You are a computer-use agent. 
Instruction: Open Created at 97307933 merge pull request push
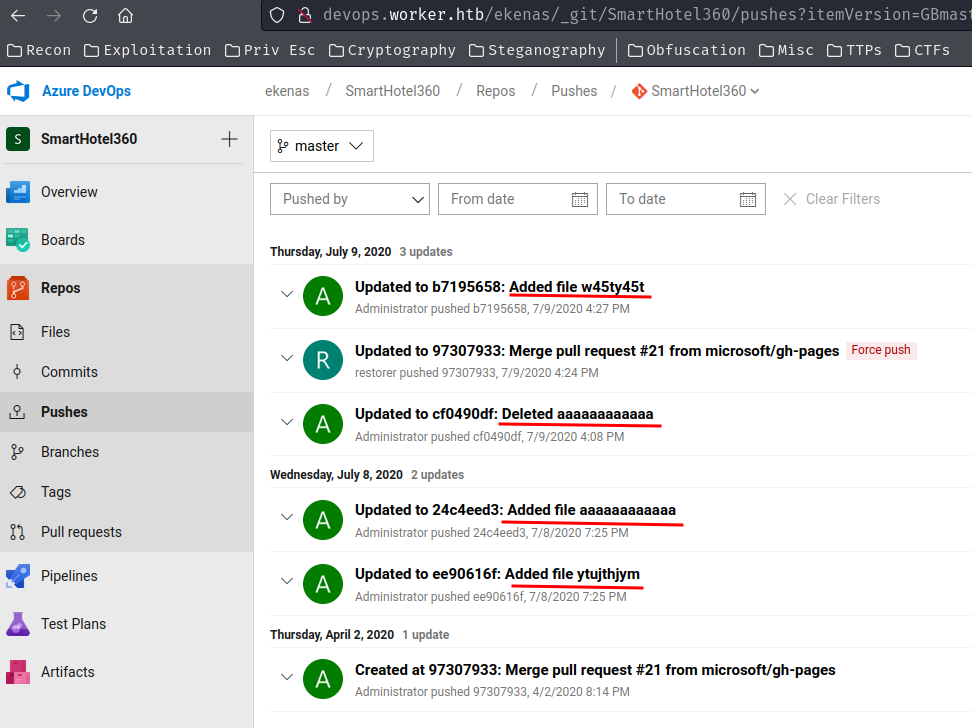tap(595, 670)
